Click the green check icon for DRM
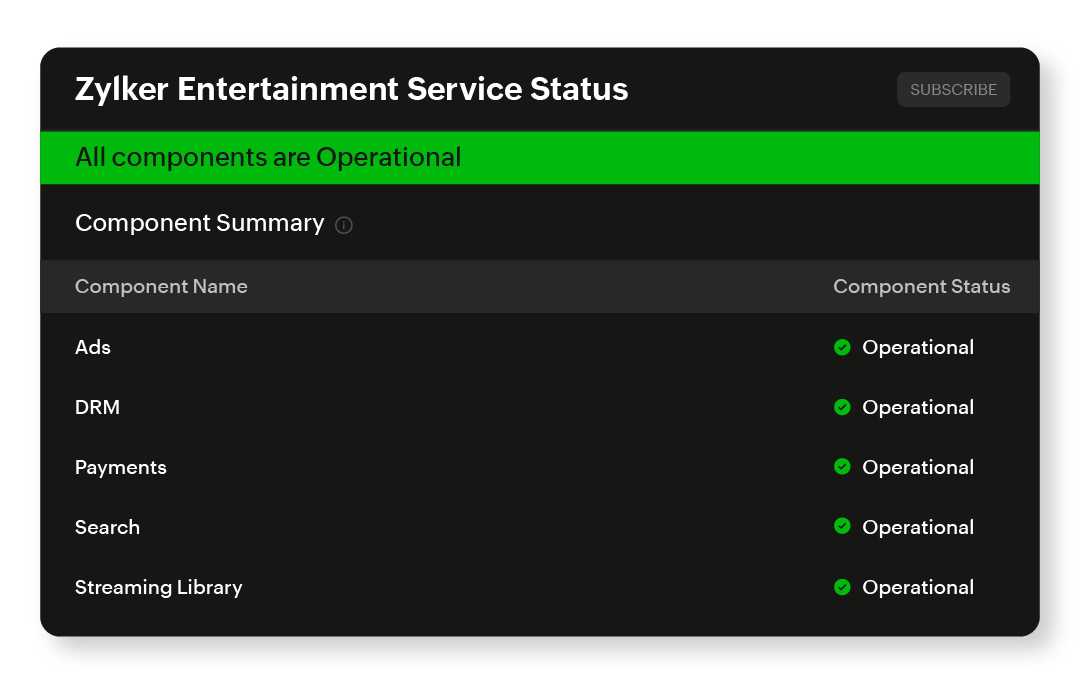 [842, 407]
